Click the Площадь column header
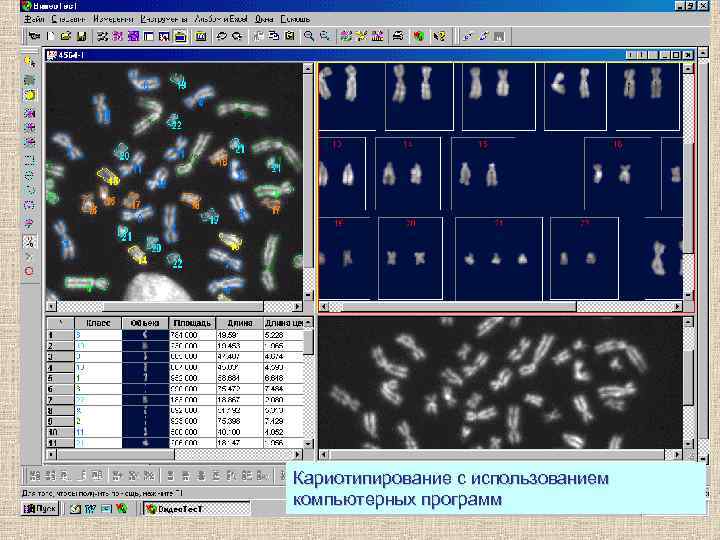Viewport: 720px width, 540px height. pyautogui.click(x=192, y=323)
